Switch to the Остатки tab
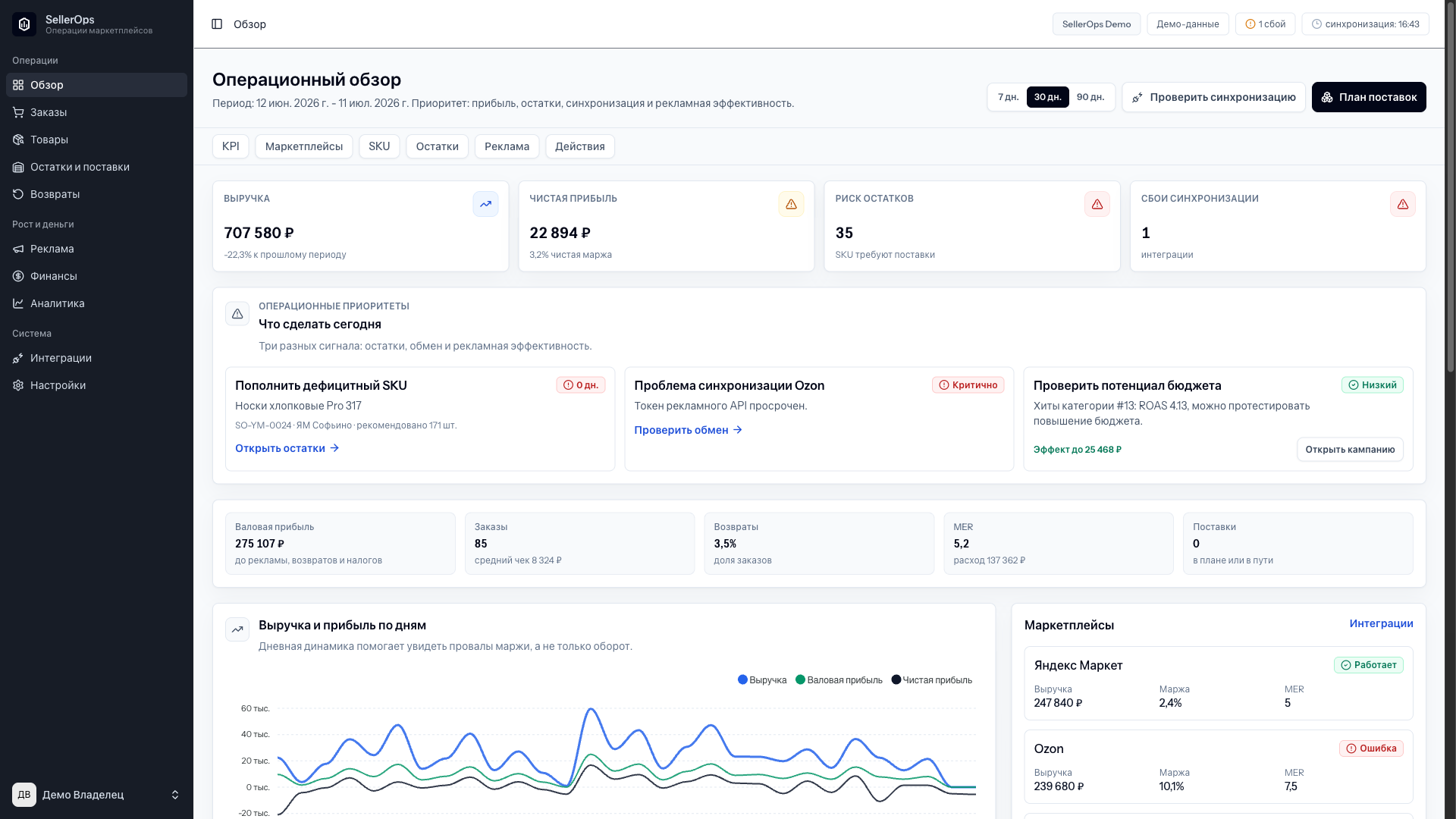The height and width of the screenshot is (819, 1456). pos(437,146)
